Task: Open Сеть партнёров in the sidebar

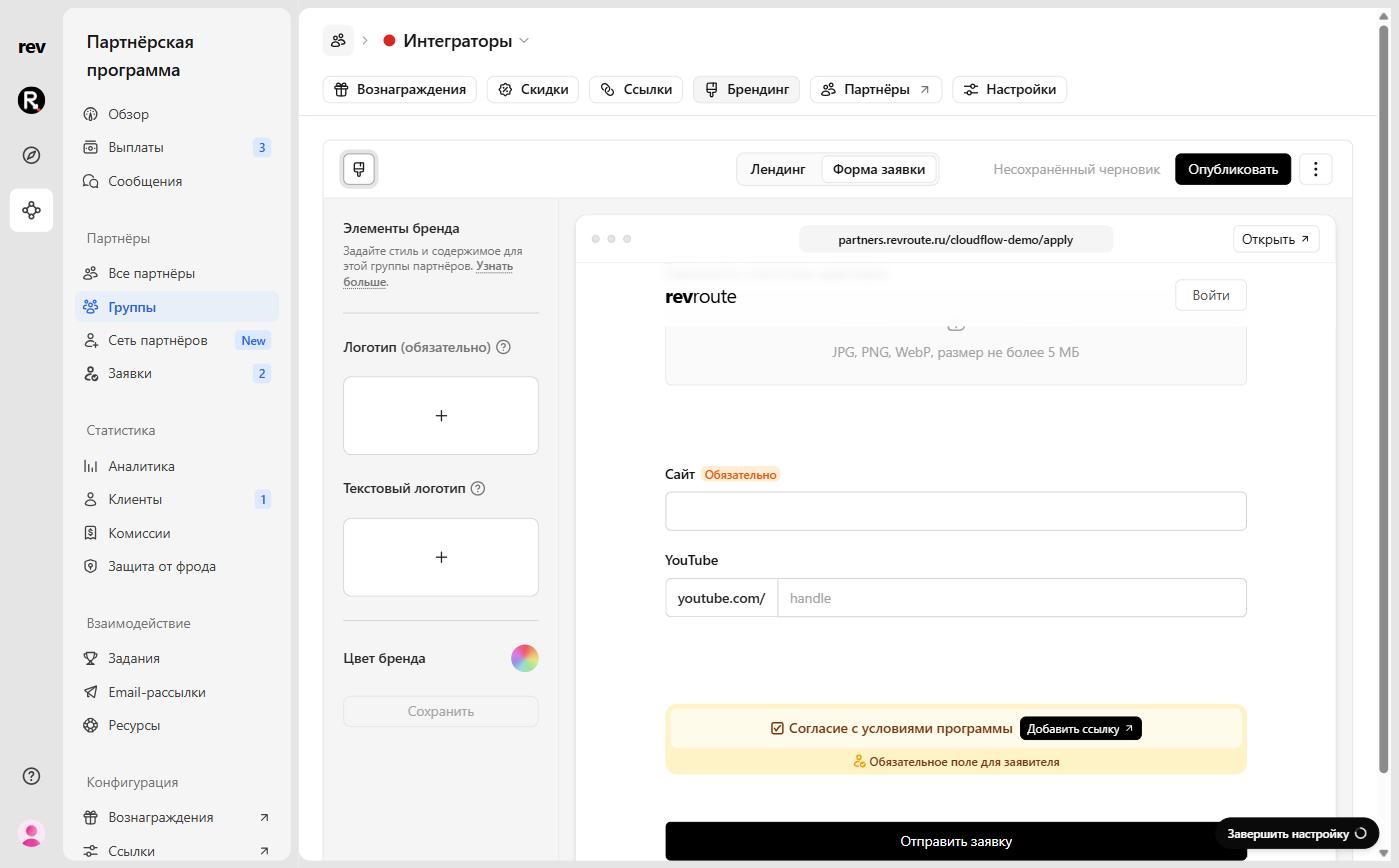Action: [177, 340]
